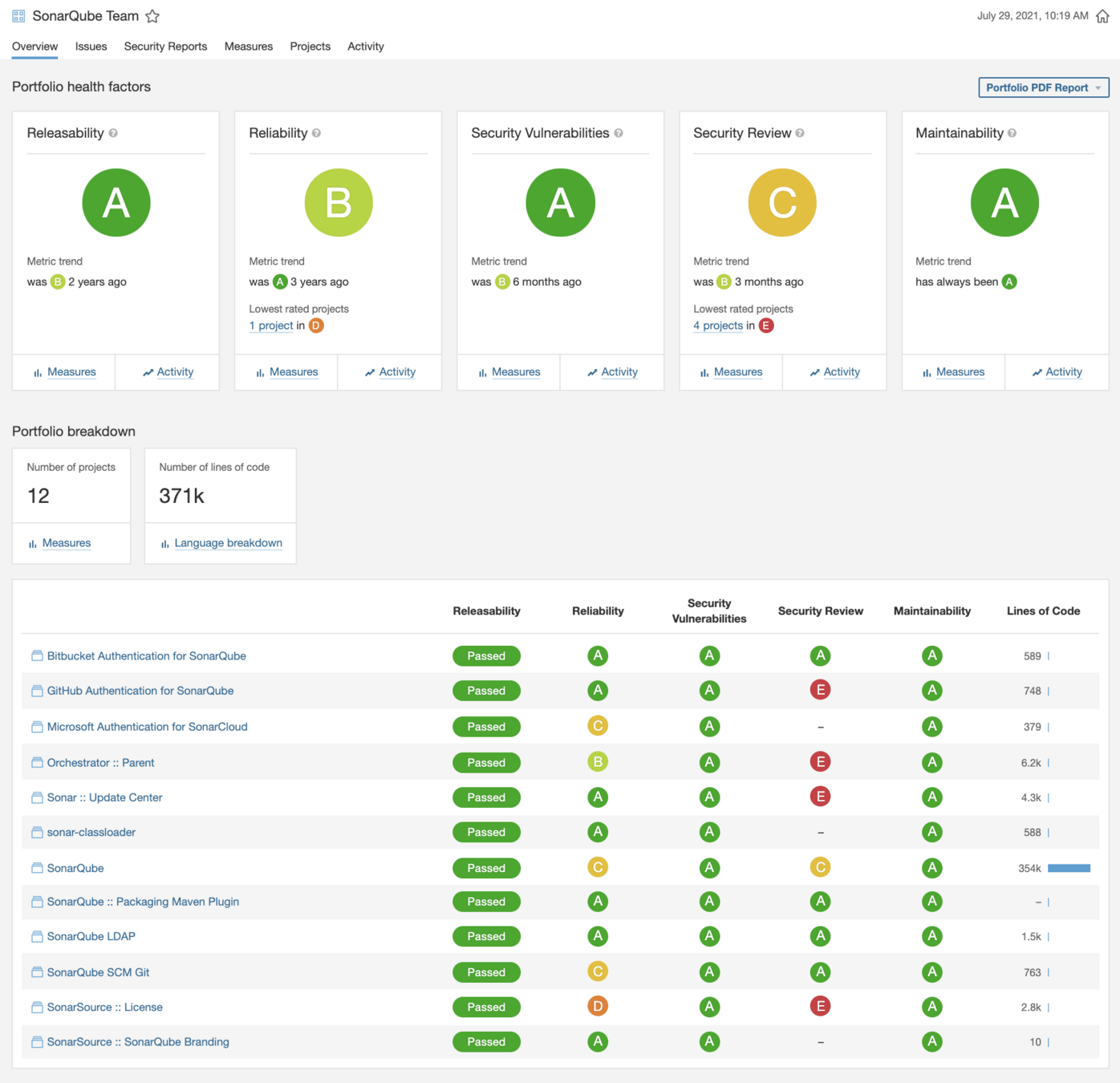The height and width of the screenshot is (1083, 1120).
Task: Open the Measures tab in top navigation
Action: [249, 47]
